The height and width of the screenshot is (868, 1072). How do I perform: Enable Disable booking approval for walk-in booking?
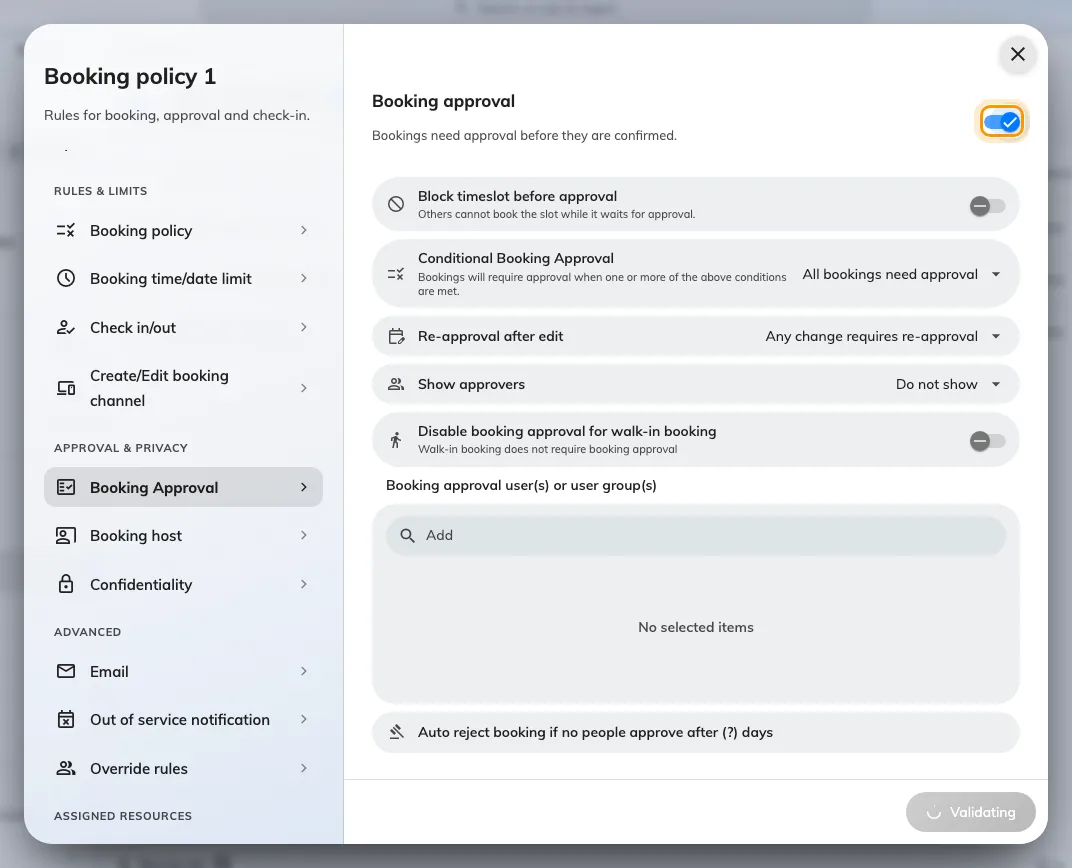[987, 441]
